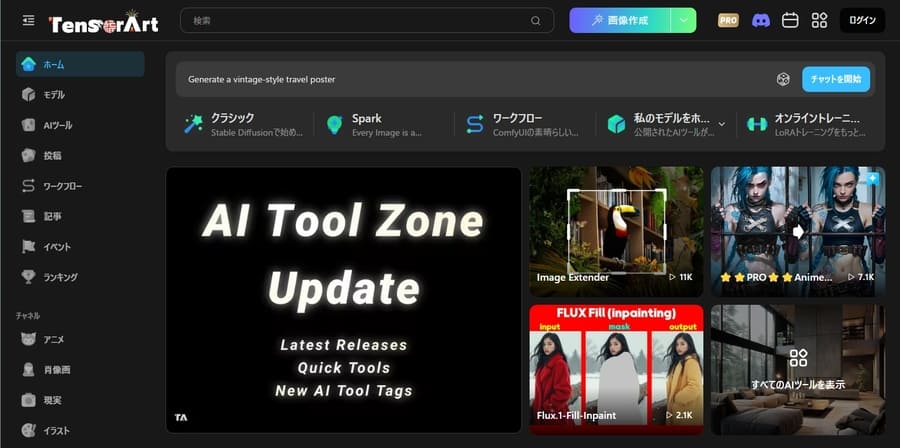Open the イラスト channel
This screenshot has height=448, width=900.
pyautogui.click(x=80, y=430)
